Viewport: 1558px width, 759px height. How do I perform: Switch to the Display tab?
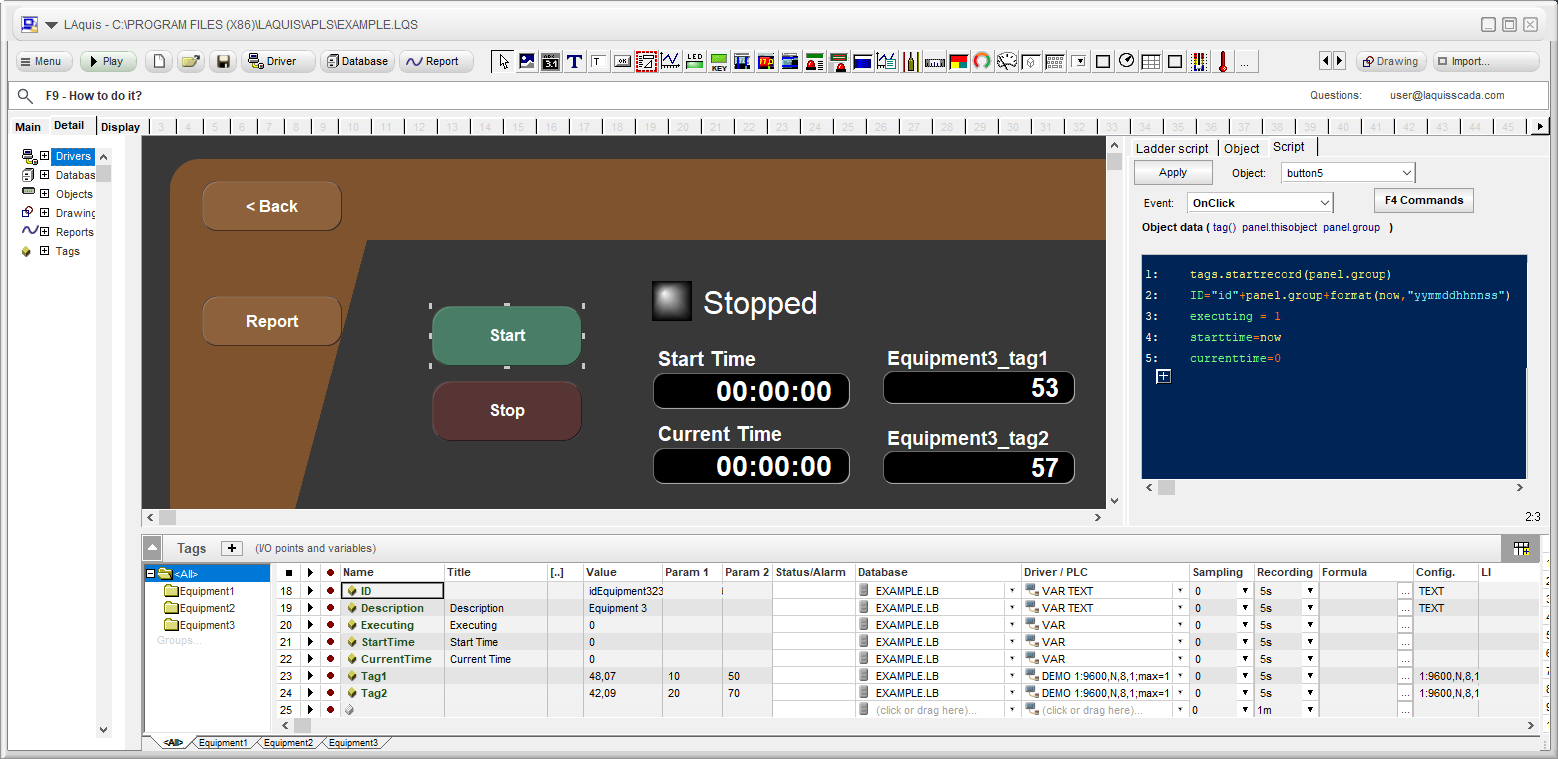[x=120, y=127]
